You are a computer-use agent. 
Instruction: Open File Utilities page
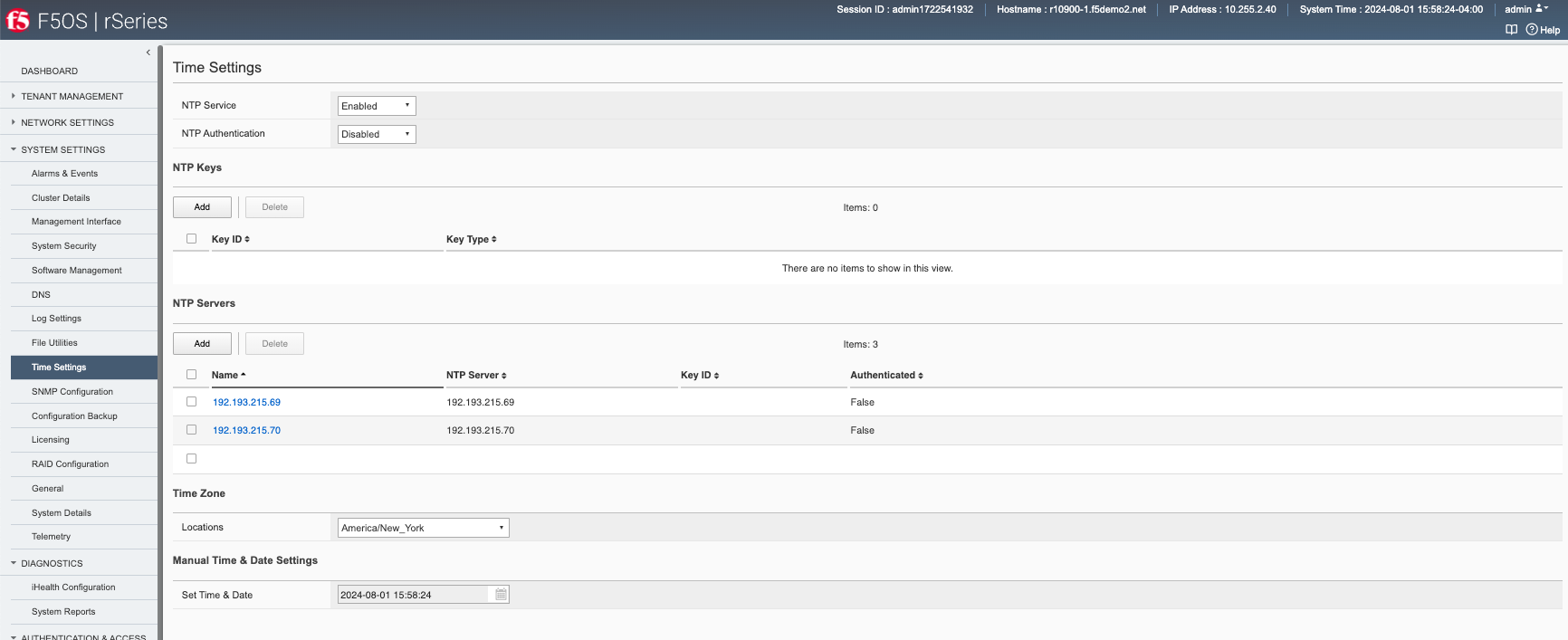click(54, 343)
